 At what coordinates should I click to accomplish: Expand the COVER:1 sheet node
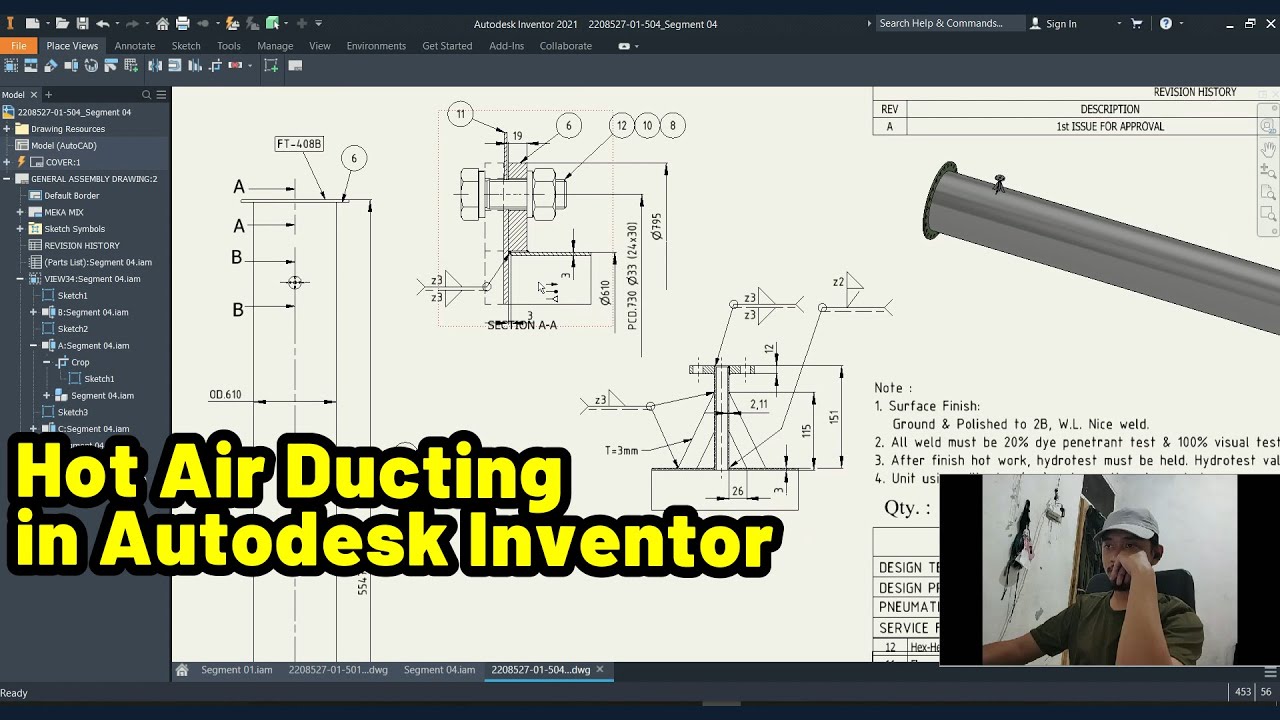[x=7, y=162]
